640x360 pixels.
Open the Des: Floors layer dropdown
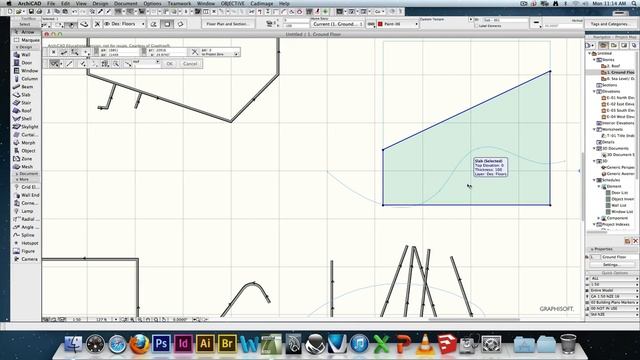coord(125,24)
